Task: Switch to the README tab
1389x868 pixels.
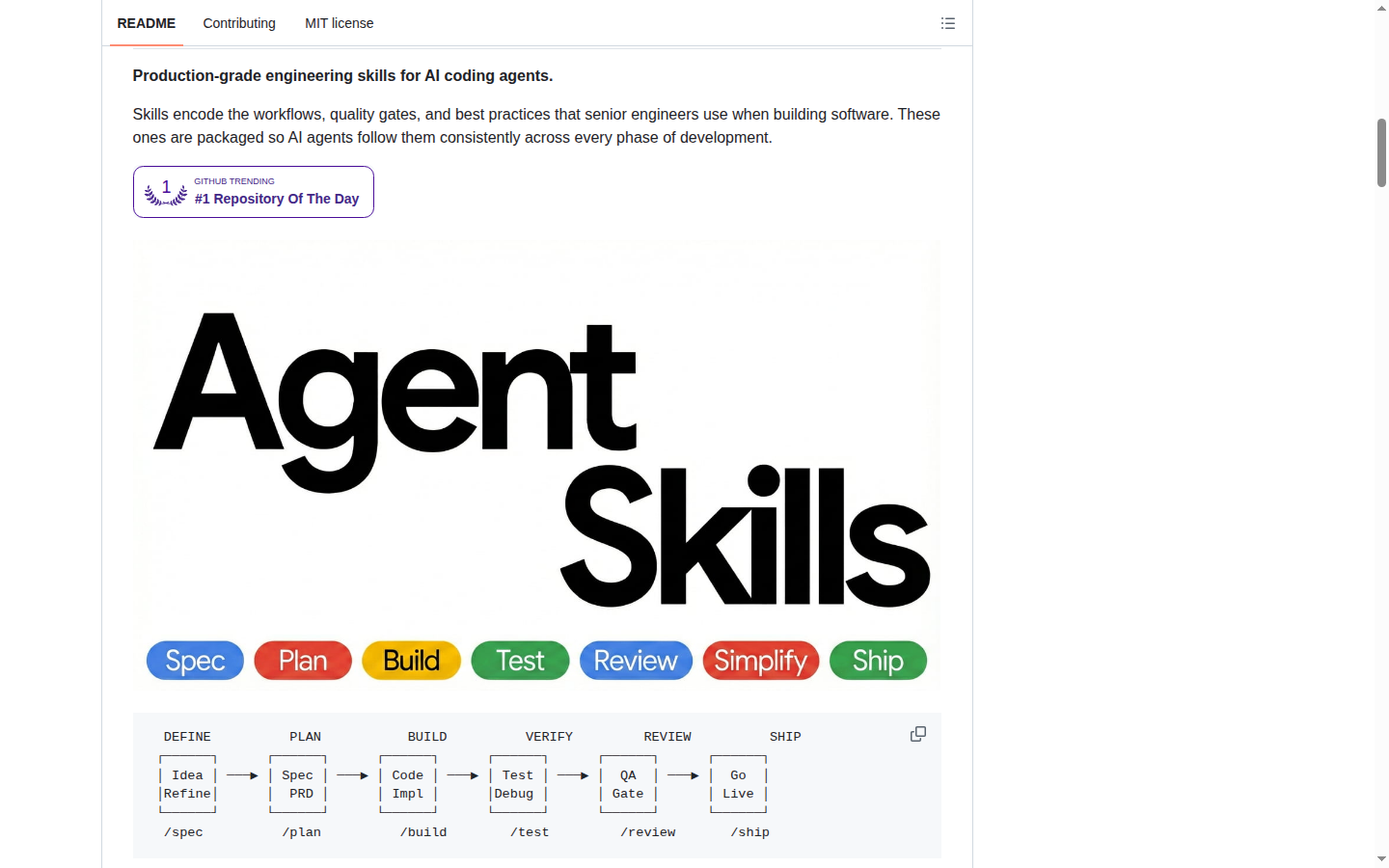Action: coord(147,23)
